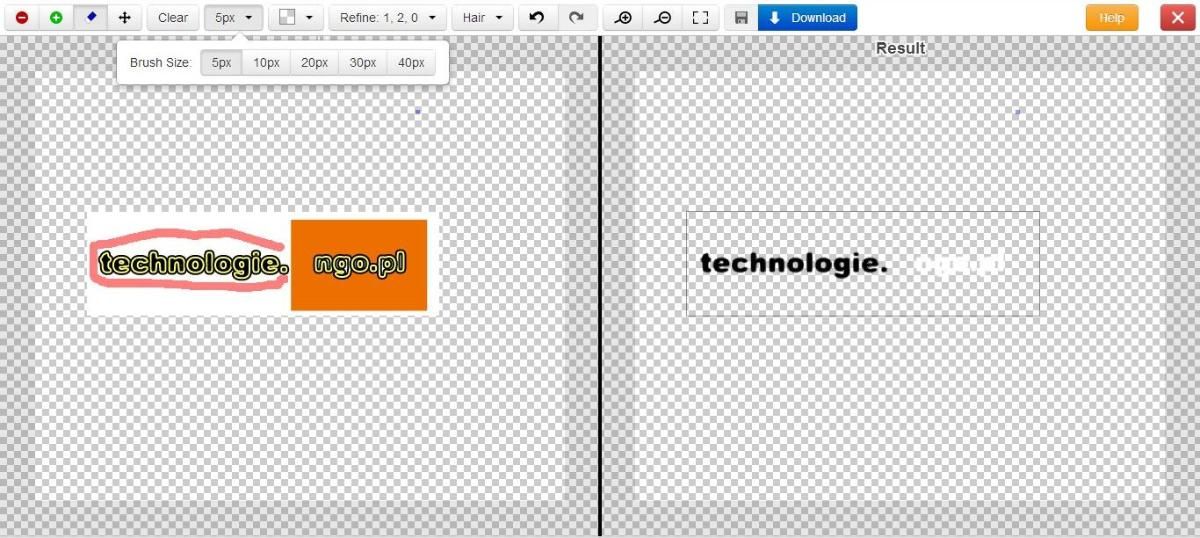
Task: Click the fit-to-view icon
Action: click(700, 18)
